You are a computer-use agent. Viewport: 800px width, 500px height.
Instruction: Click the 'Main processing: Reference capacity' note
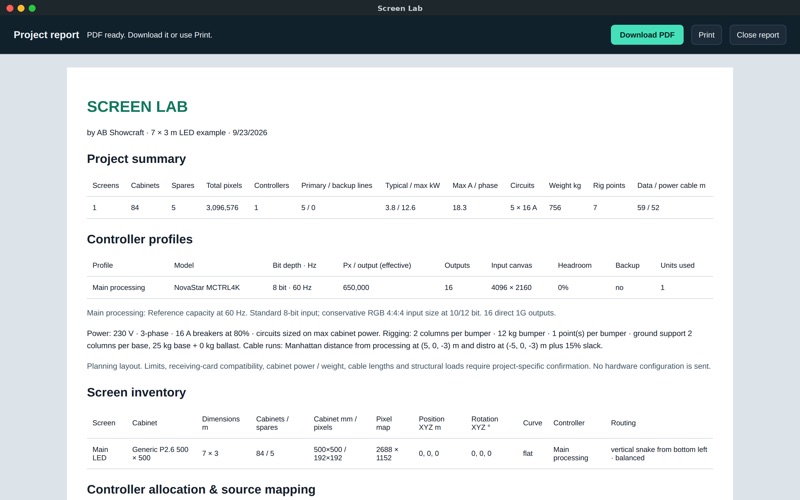(x=321, y=313)
